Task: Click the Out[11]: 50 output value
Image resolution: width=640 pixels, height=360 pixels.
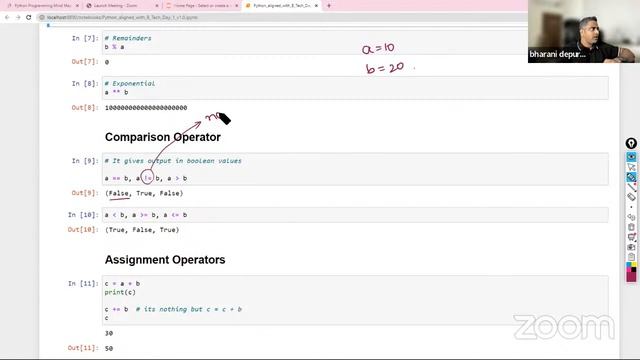Action: pos(109,349)
